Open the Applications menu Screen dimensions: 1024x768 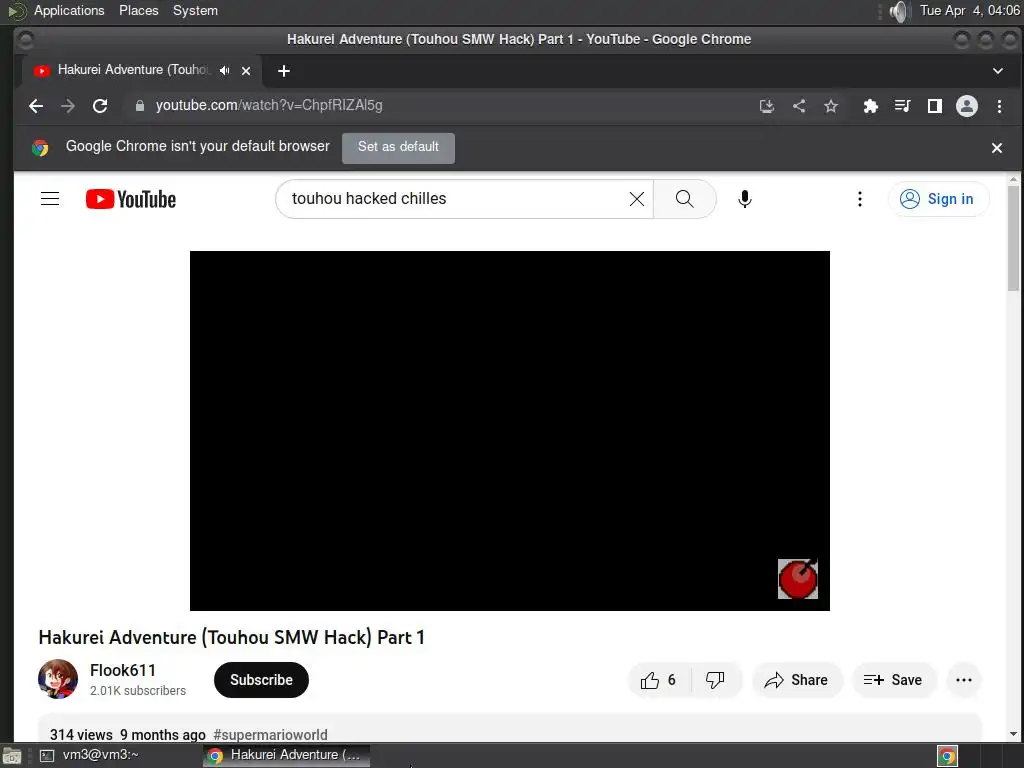(x=69, y=10)
